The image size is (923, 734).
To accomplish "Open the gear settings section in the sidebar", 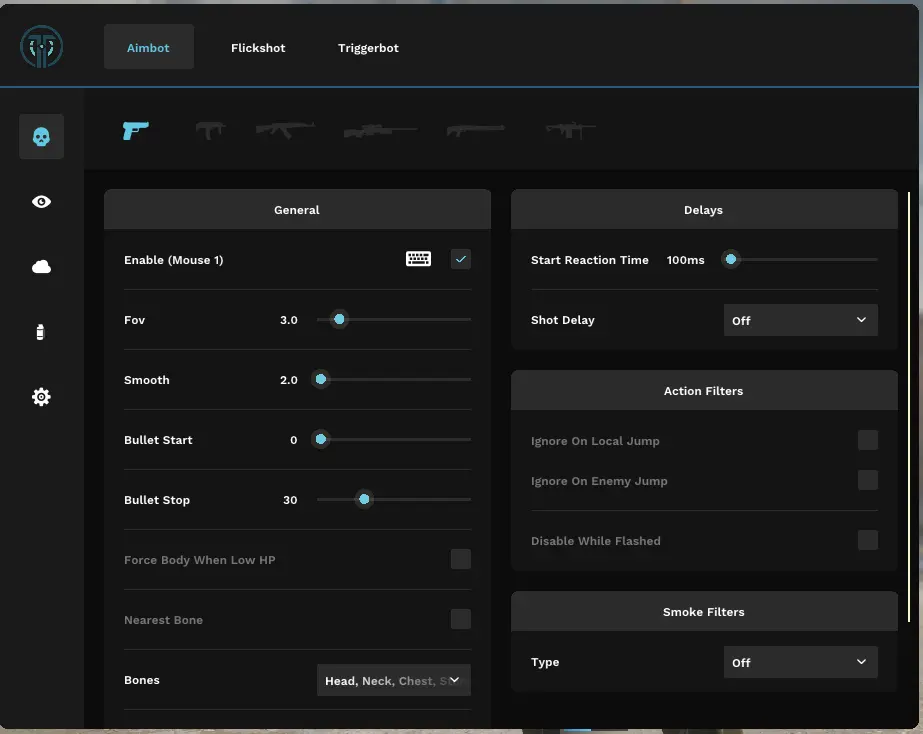I will [41, 397].
